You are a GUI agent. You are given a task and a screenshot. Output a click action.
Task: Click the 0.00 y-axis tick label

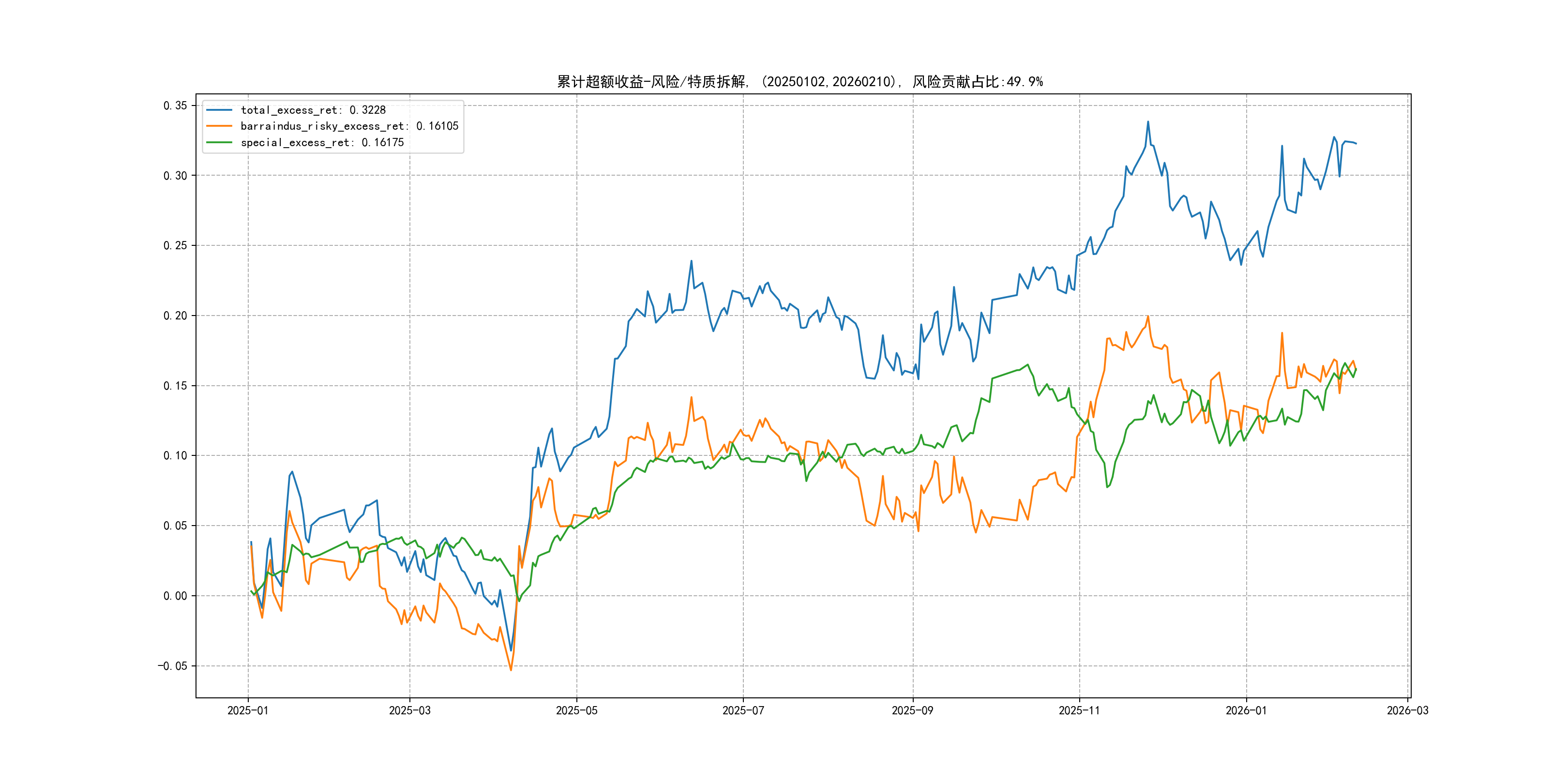(x=175, y=596)
